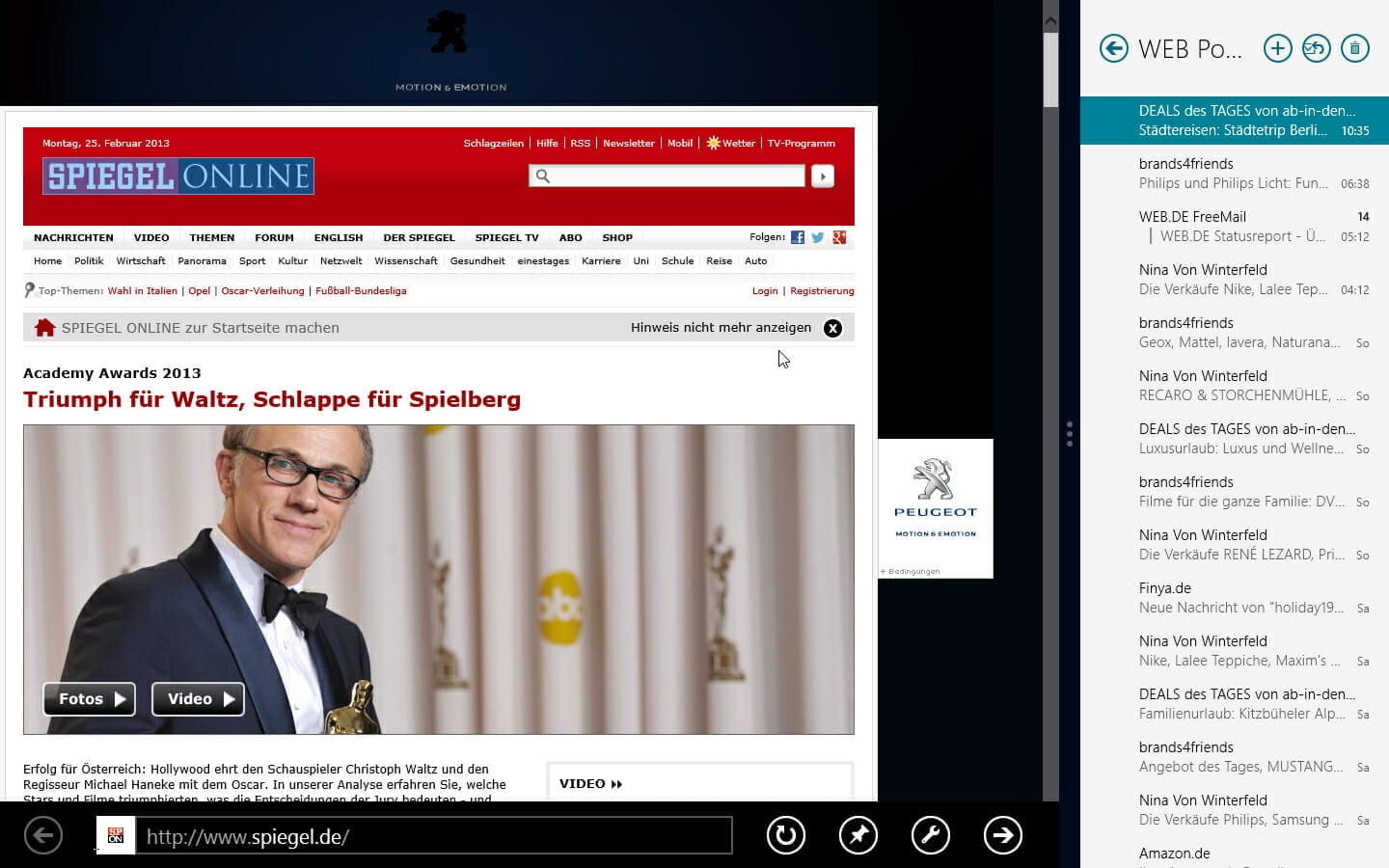Dismiss the Startseite hint with X button
Image resolution: width=1389 pixels, height=868 pixels.
832,328
